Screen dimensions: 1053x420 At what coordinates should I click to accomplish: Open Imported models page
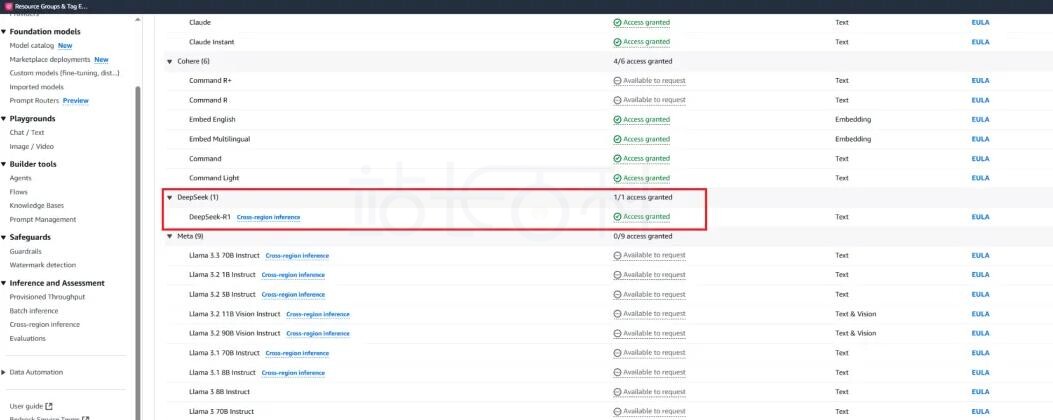click(37, 87)
